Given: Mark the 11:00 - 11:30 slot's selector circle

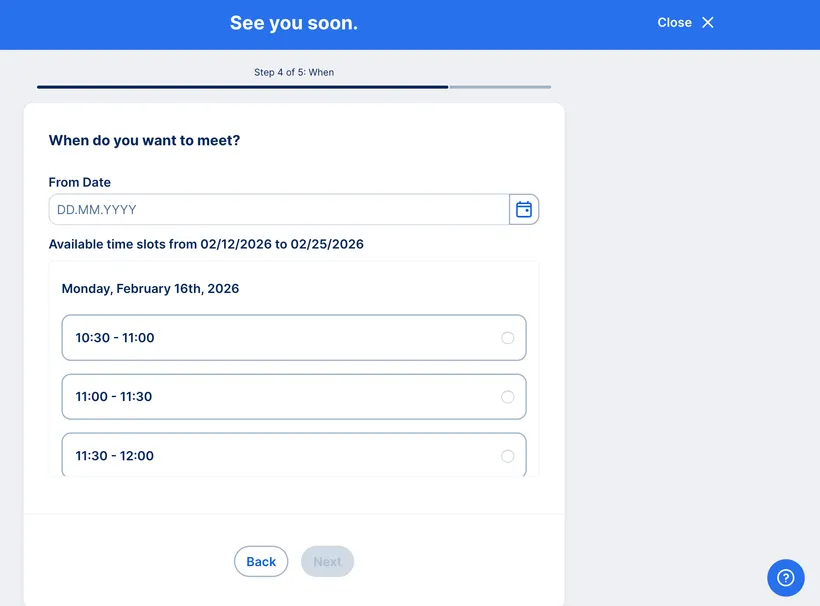Looking at the screenshot, I should tap(508, 396).
